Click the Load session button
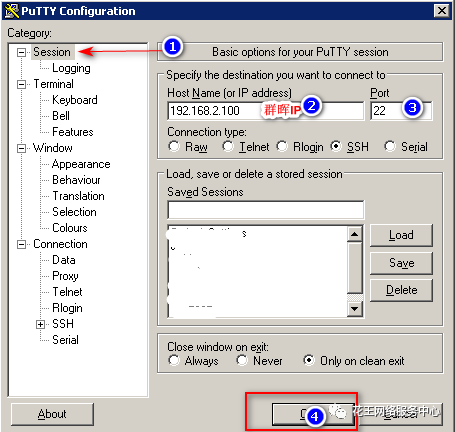Image resolution: width=455 pixels, height=432 pixels. pyautogui.click(x=401, y=235)
